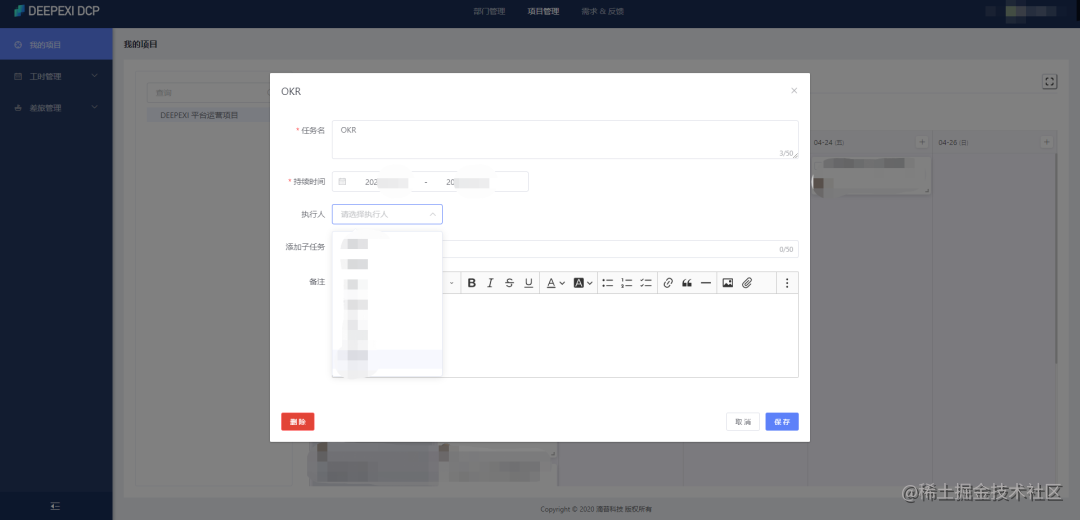Collapse the sidebar with bottom icon
The height and width of the screenshot is (520, 1080).
[56, 506]
